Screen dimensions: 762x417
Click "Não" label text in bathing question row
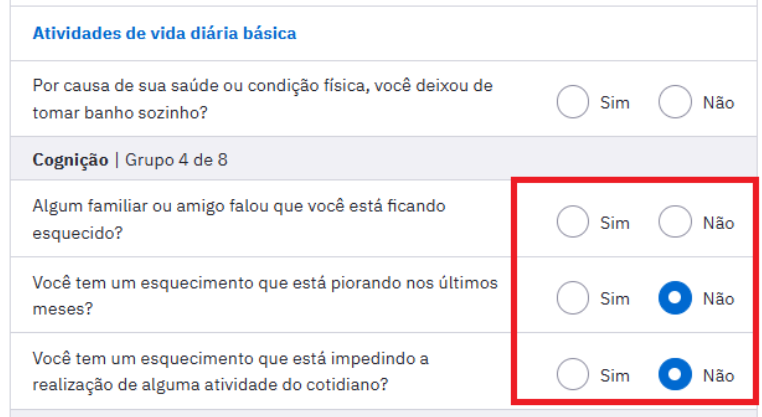[x=718, y=103]
